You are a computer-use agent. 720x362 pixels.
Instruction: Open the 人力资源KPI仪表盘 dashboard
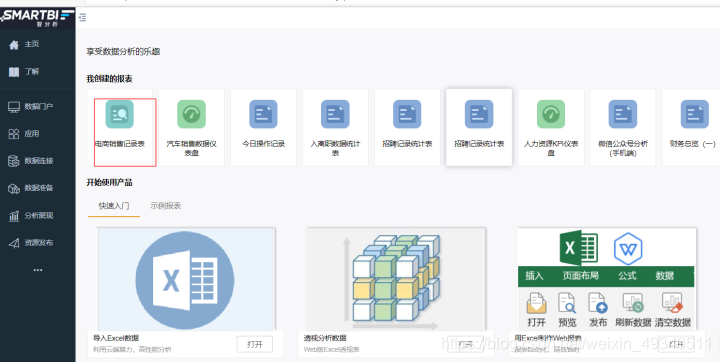[x=551, y=127]
